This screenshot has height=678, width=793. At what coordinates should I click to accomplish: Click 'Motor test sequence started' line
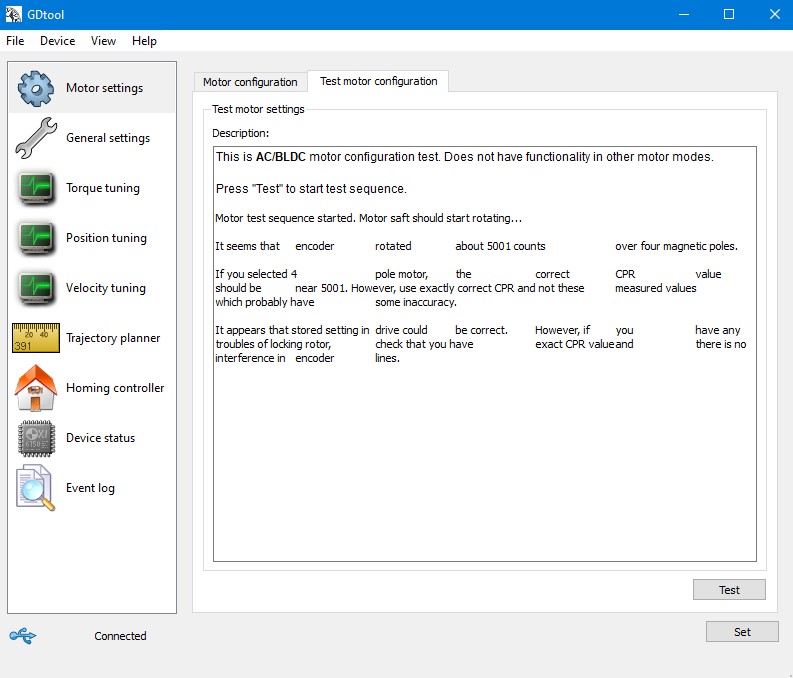[x=368, y=218]
